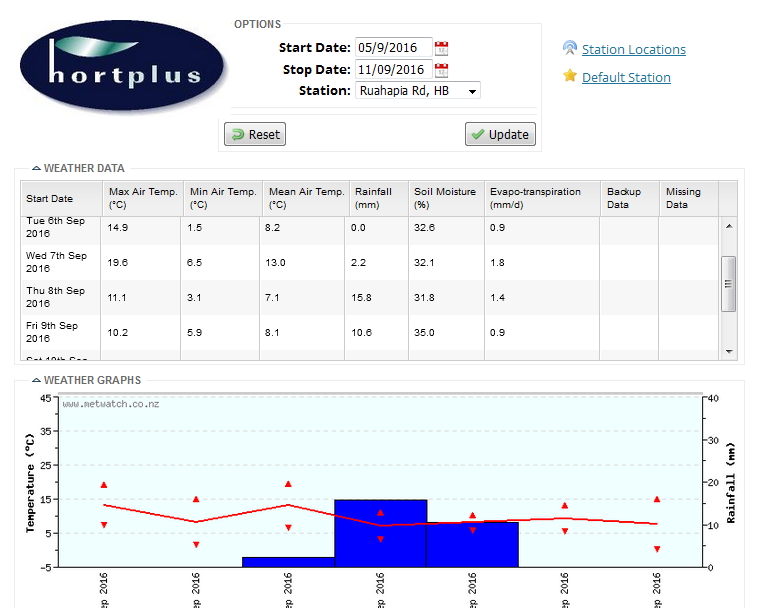Viewport: 758px width, 612px height.
Task: Click the www.metwatch.co.nz text in graph
Action: point(111,404)
